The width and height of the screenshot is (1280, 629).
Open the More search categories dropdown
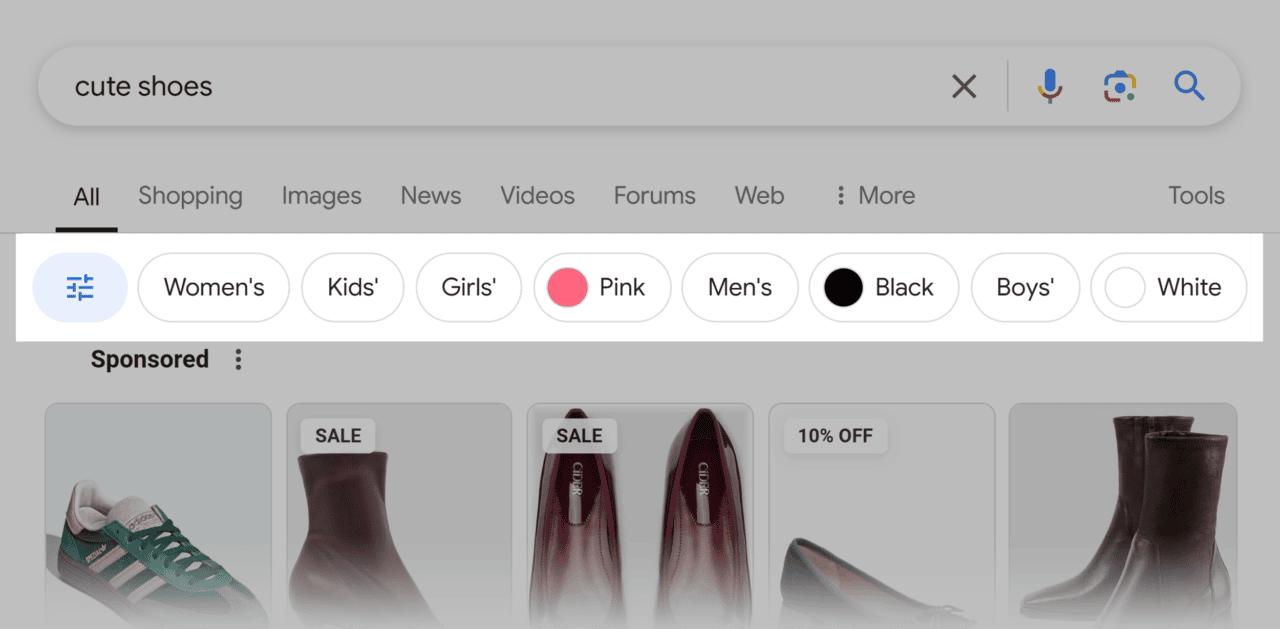click(872, 195)
